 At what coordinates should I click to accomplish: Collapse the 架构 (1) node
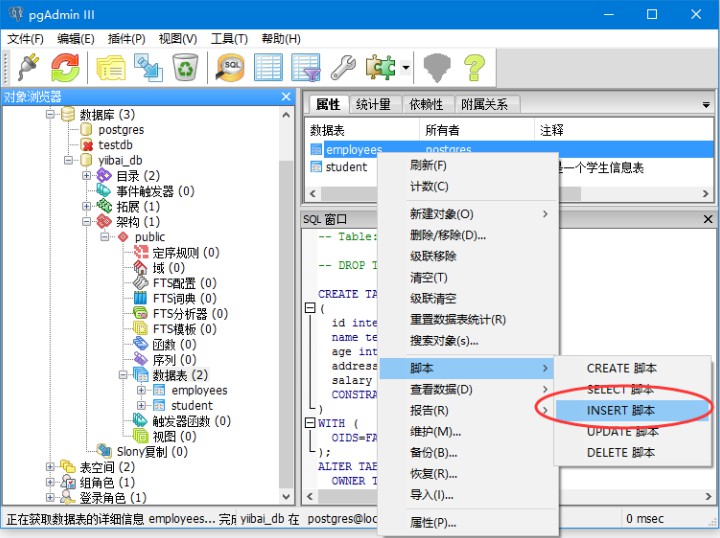[x=87, y=222]
